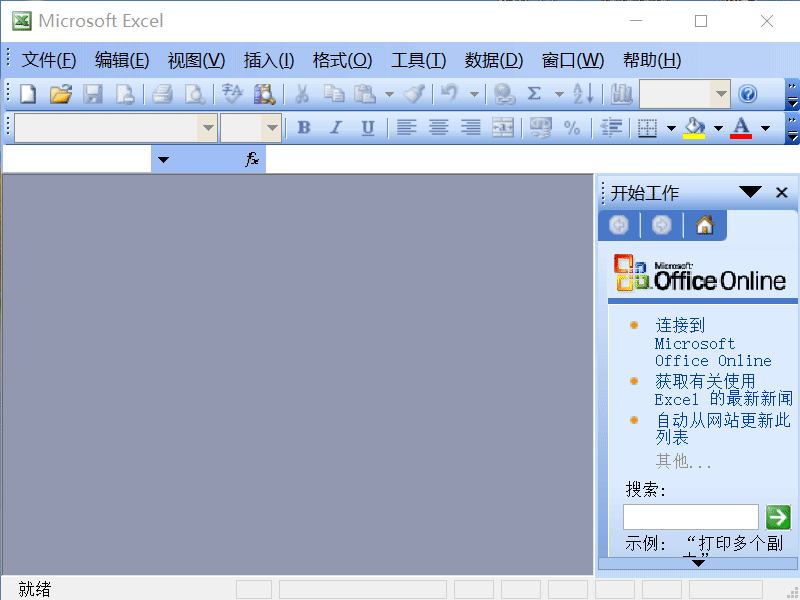
Task: Expand the fill color dropdown arrow
Action: pyautogui.click(x=717, y=128)
